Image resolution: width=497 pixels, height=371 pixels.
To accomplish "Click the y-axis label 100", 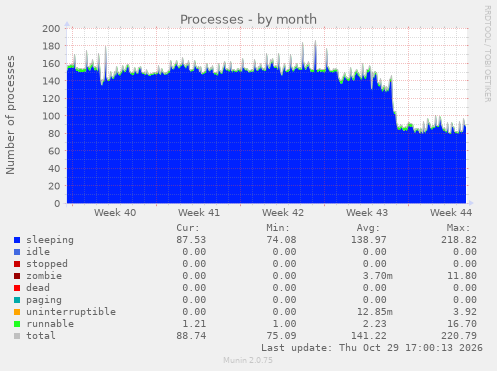I will point(51,116).
